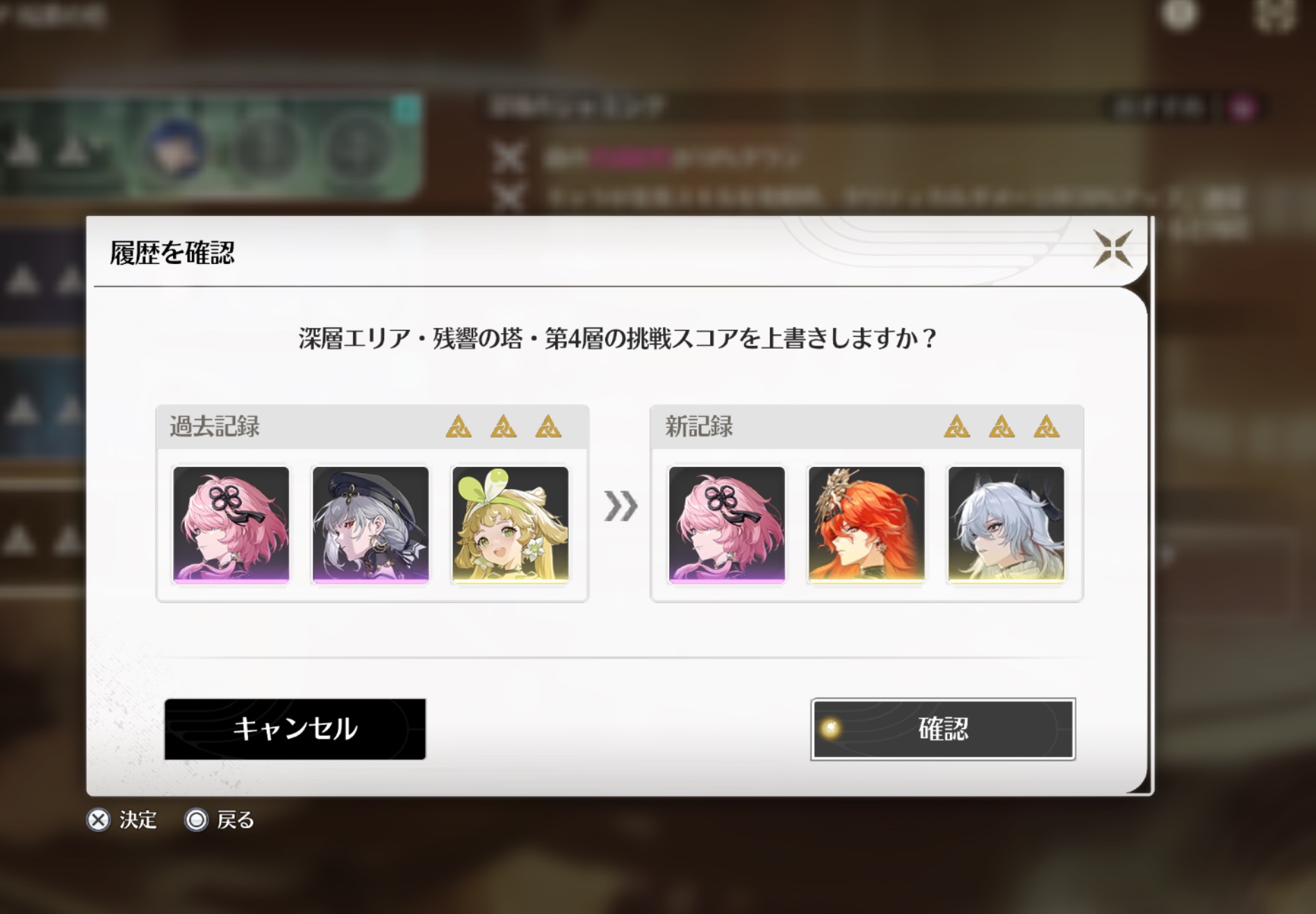Image resolution: width=1316 pixels, height=914 pixels.
Task: Confirm overwrite with the 確認 button
Action: click(943, 729)
